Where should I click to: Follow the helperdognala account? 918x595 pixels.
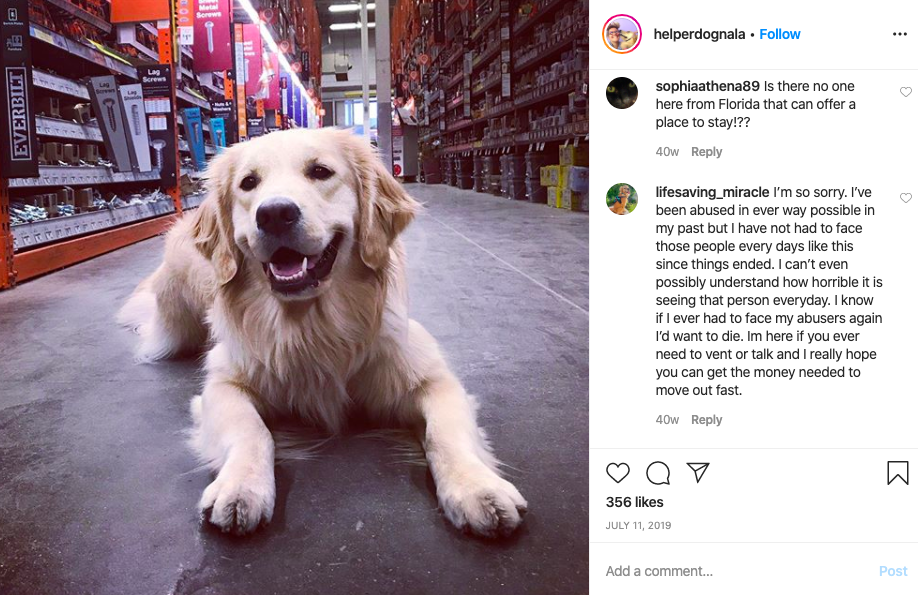coord(780,34)
